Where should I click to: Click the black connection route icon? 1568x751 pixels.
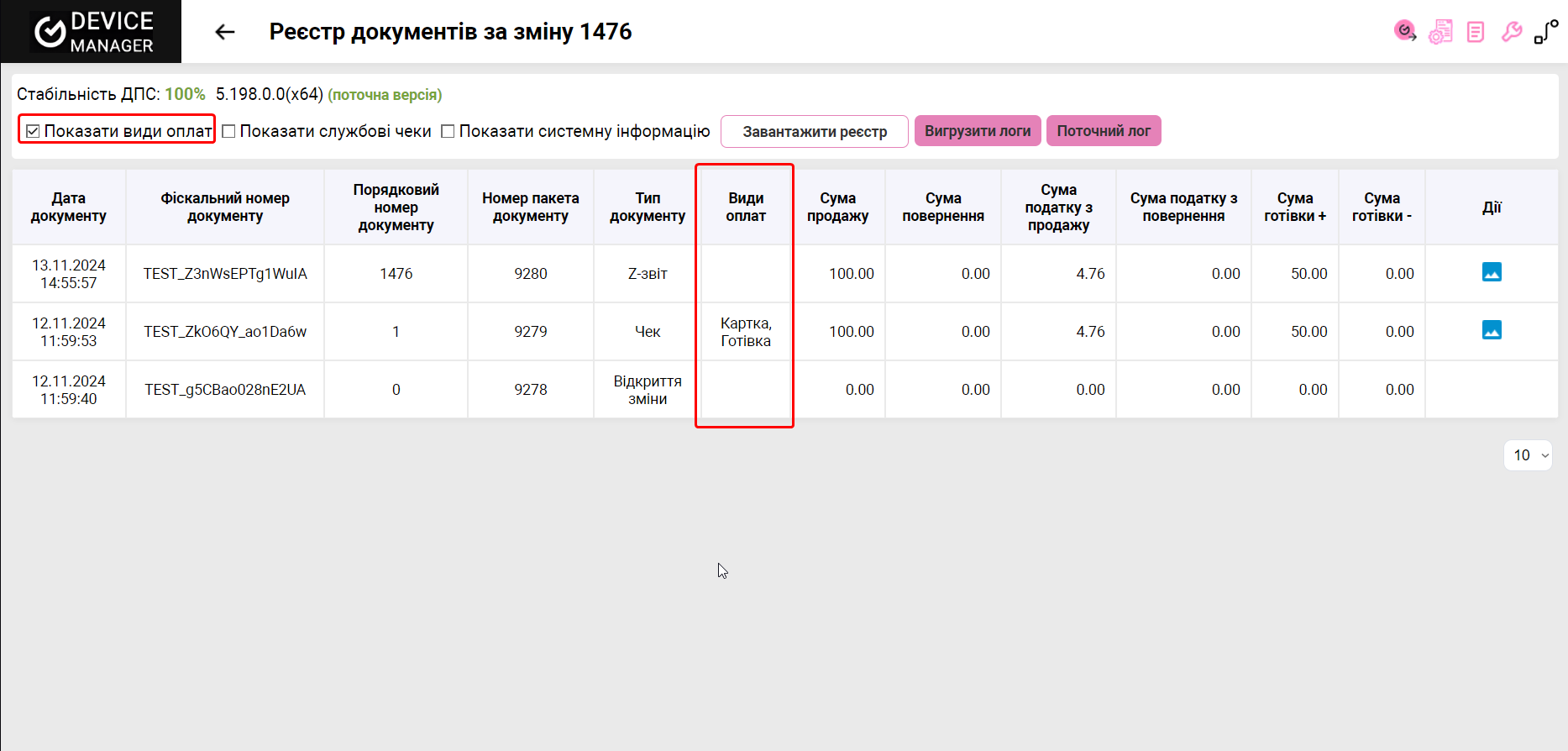point(1546,32)
